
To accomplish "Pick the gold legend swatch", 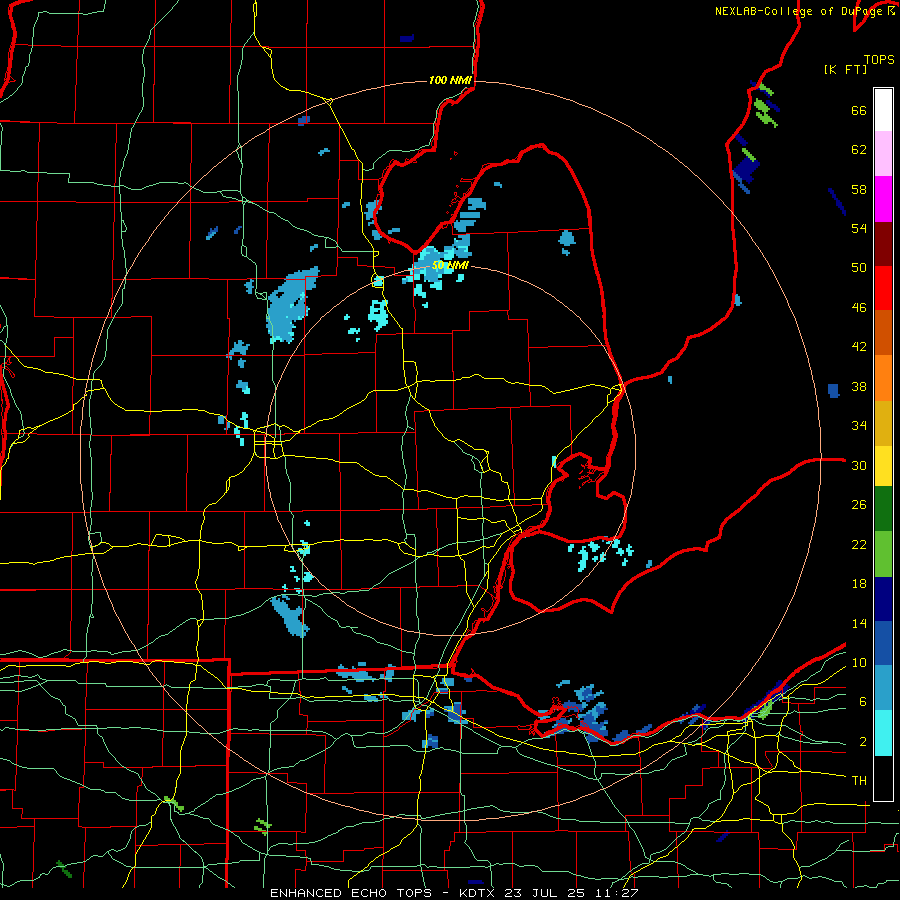I will point(883,423).
